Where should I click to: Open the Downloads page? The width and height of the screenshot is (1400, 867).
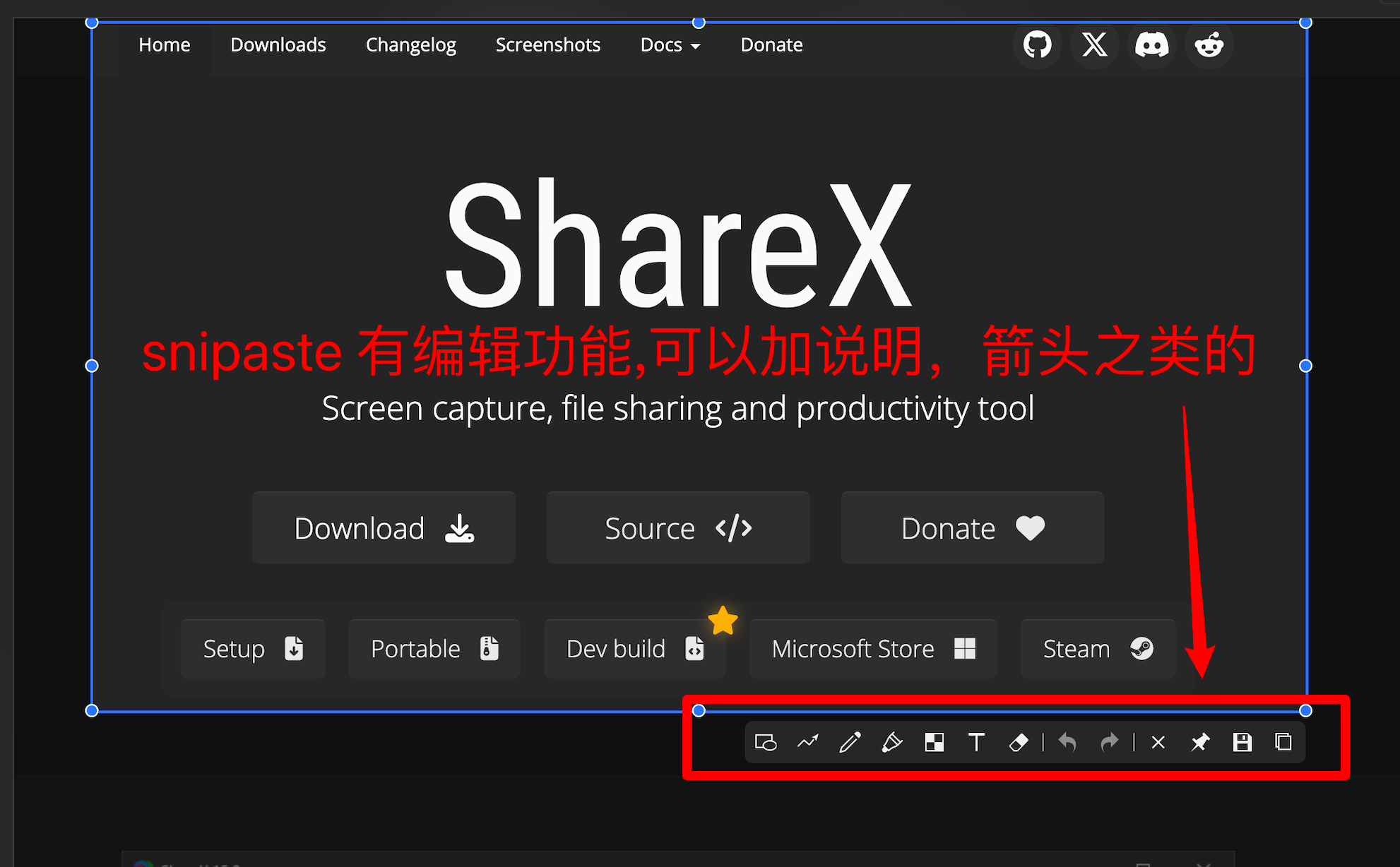(278, 44)
